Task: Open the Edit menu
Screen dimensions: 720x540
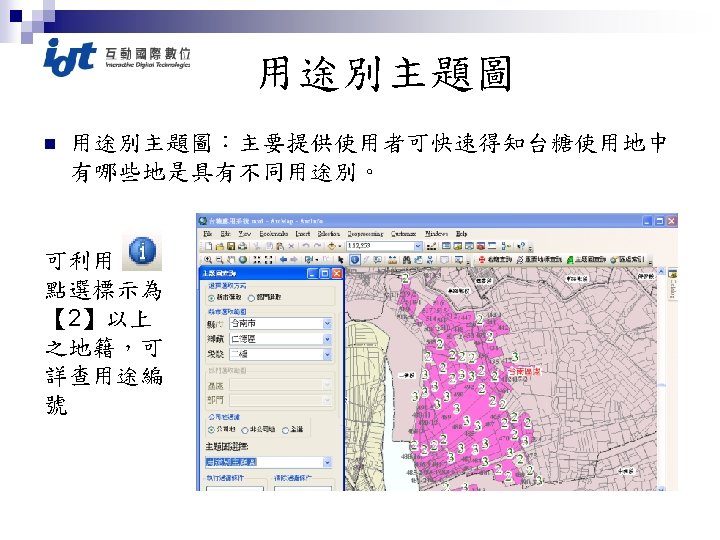Action: coord(225,234)
